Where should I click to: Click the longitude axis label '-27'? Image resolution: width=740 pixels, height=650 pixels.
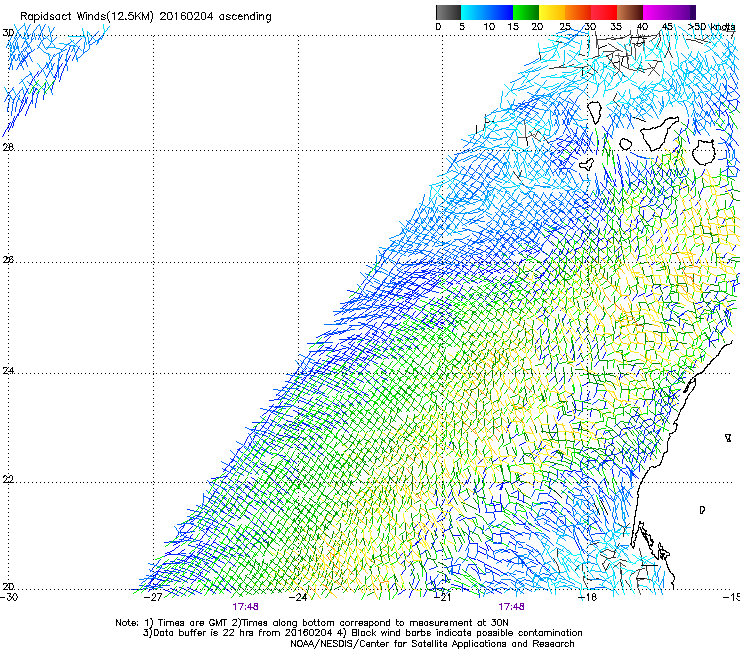(x=153, y=597)
